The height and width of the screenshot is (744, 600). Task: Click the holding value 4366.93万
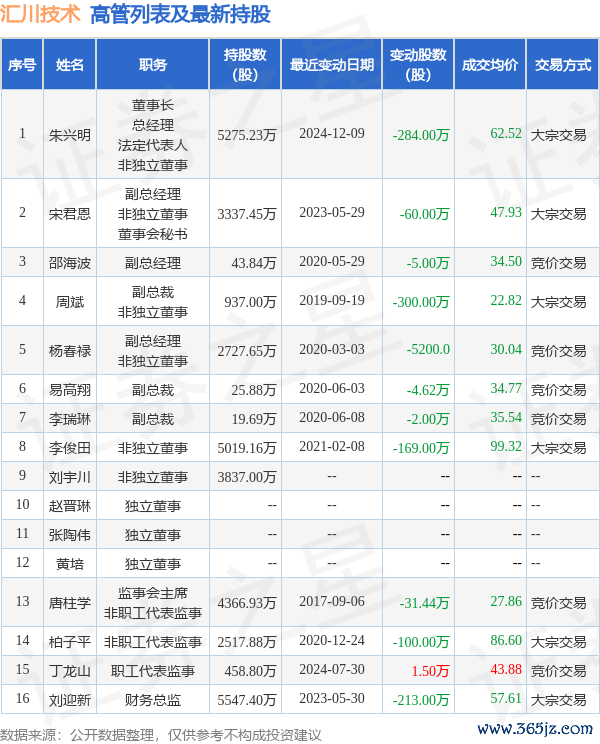247,603
